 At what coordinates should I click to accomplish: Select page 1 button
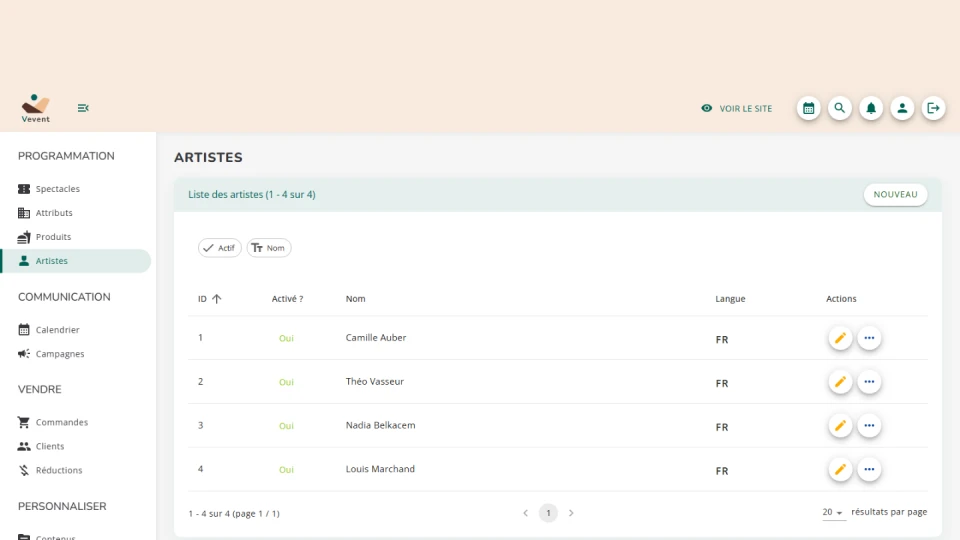point(548,513)
